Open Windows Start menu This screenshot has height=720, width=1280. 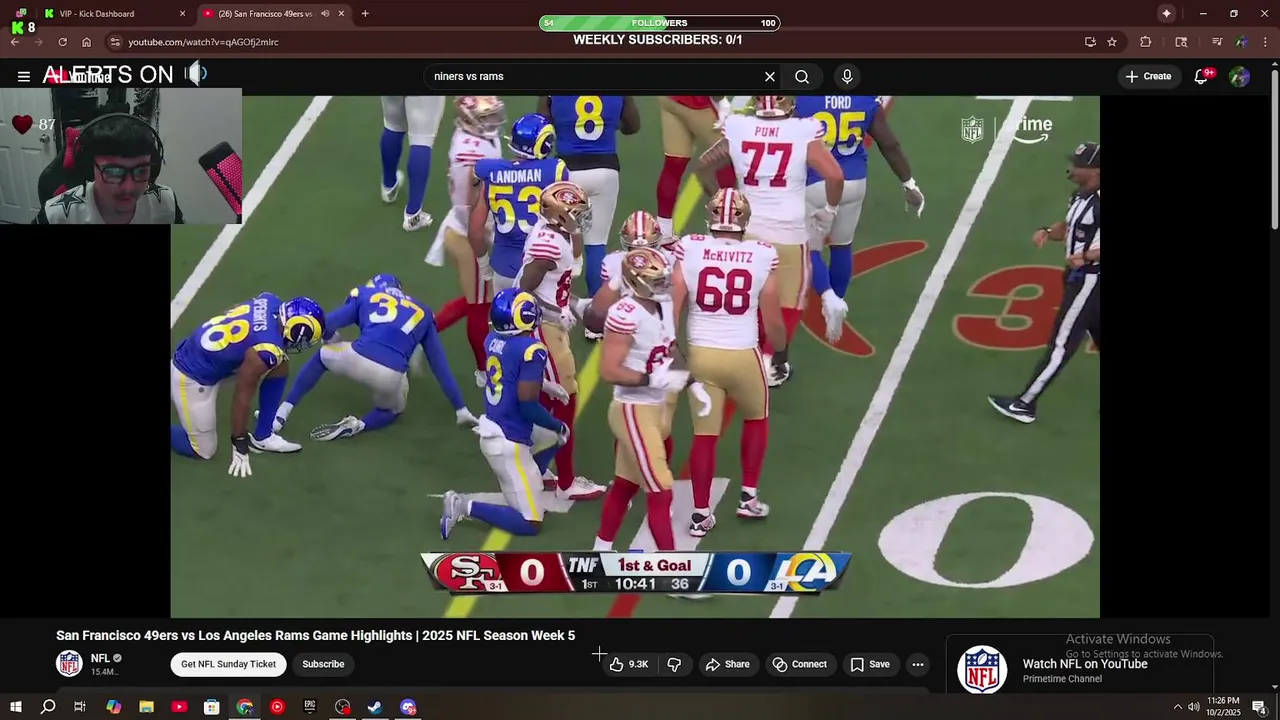(15, 707)
